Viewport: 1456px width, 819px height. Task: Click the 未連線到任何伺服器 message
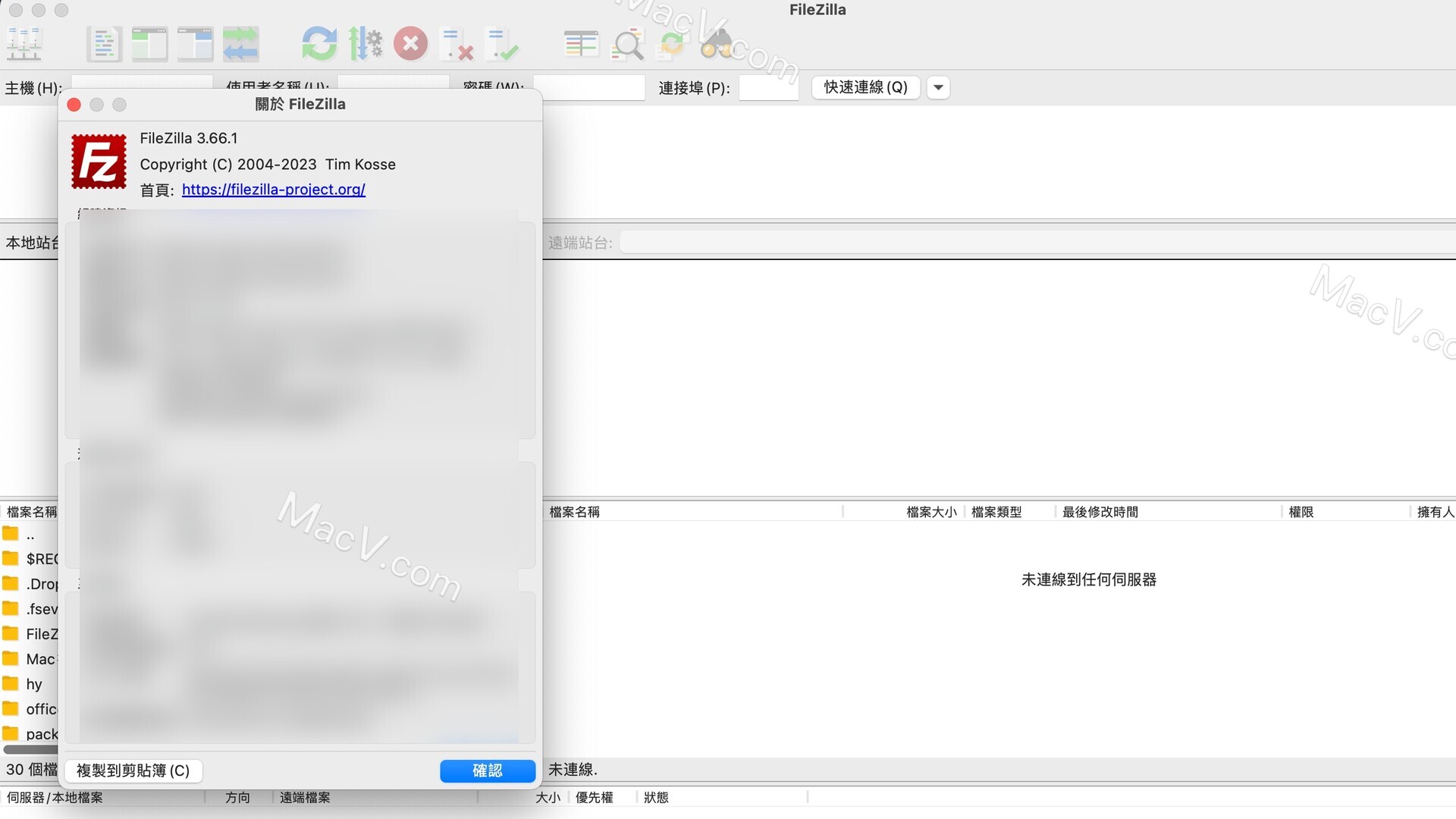[x=1089, y=579]
